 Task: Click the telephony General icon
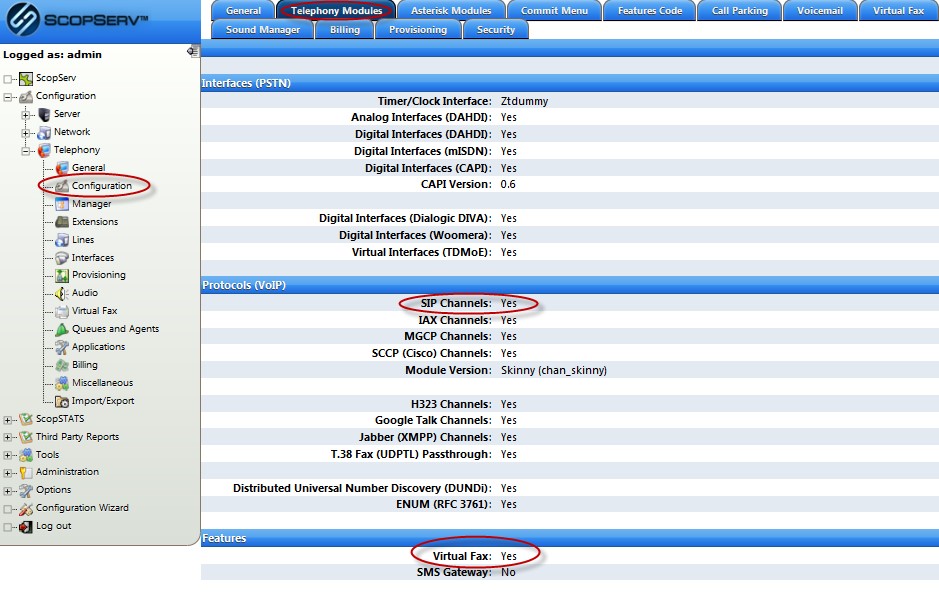(x=62, y=168)
